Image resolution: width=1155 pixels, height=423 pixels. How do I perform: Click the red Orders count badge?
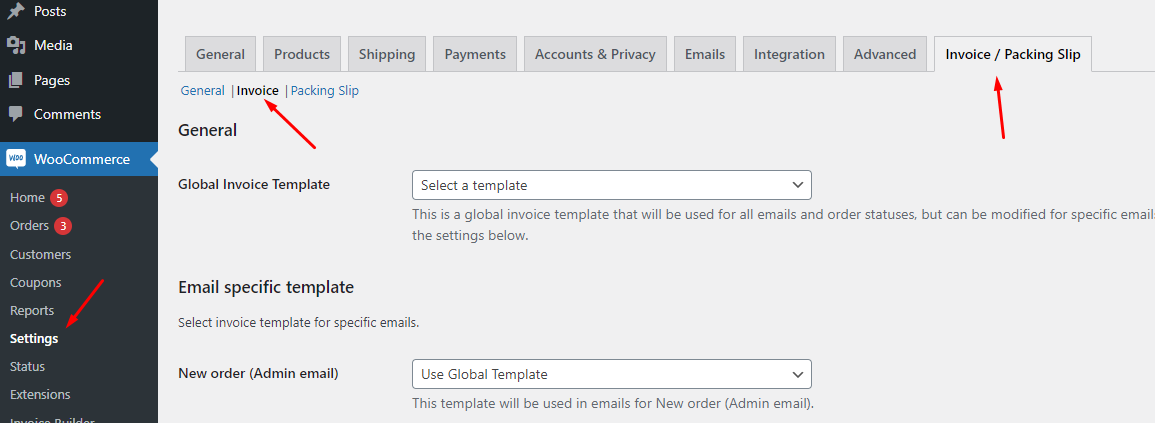point(63,226)
